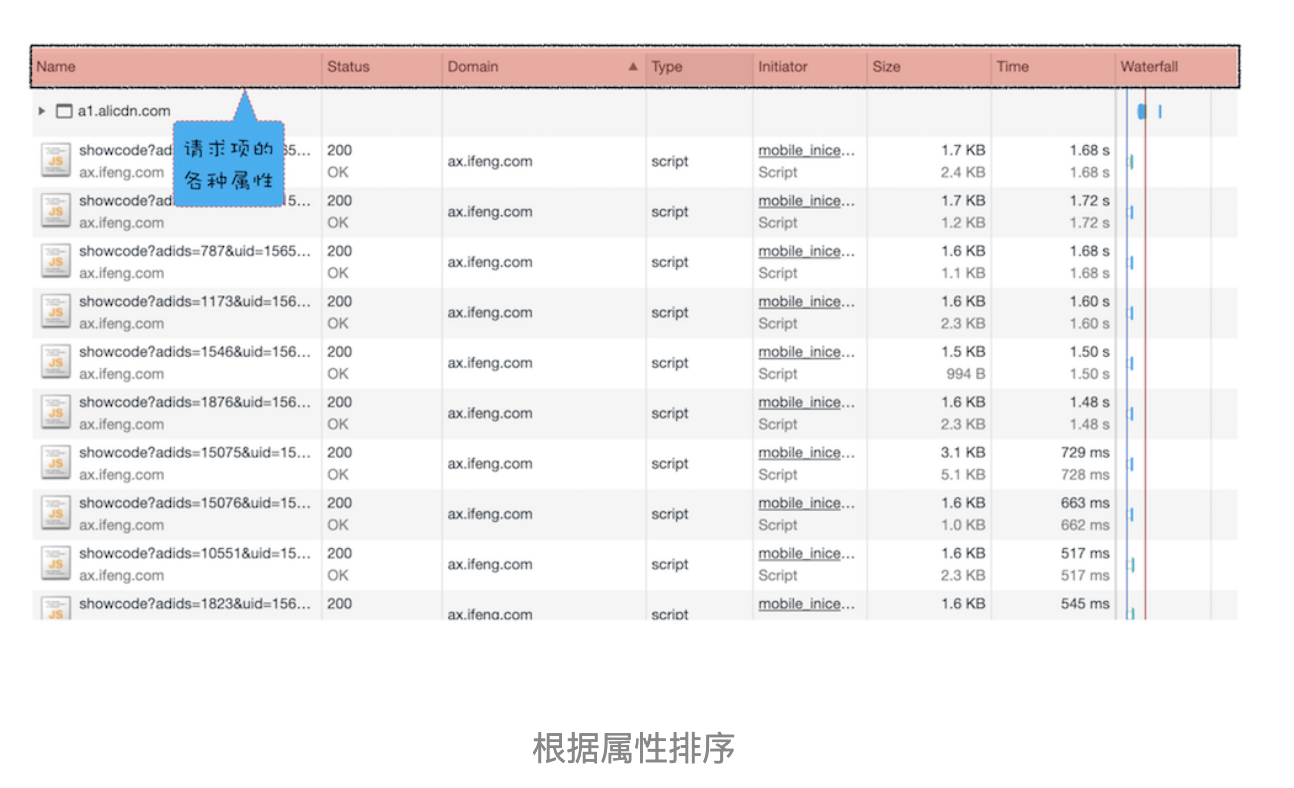Click the script type cell for adids=1546
This screenshot has width=1294, height=788.
[670, 363]
